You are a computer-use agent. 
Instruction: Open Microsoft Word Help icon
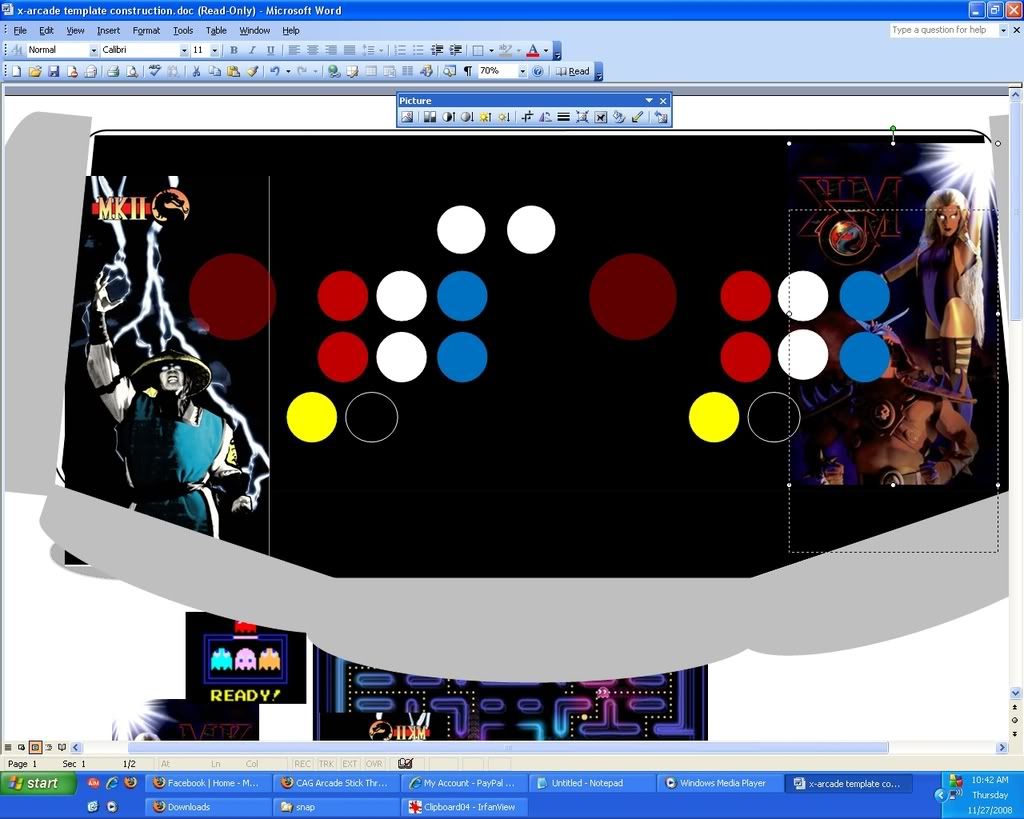(x=537, y=71)
